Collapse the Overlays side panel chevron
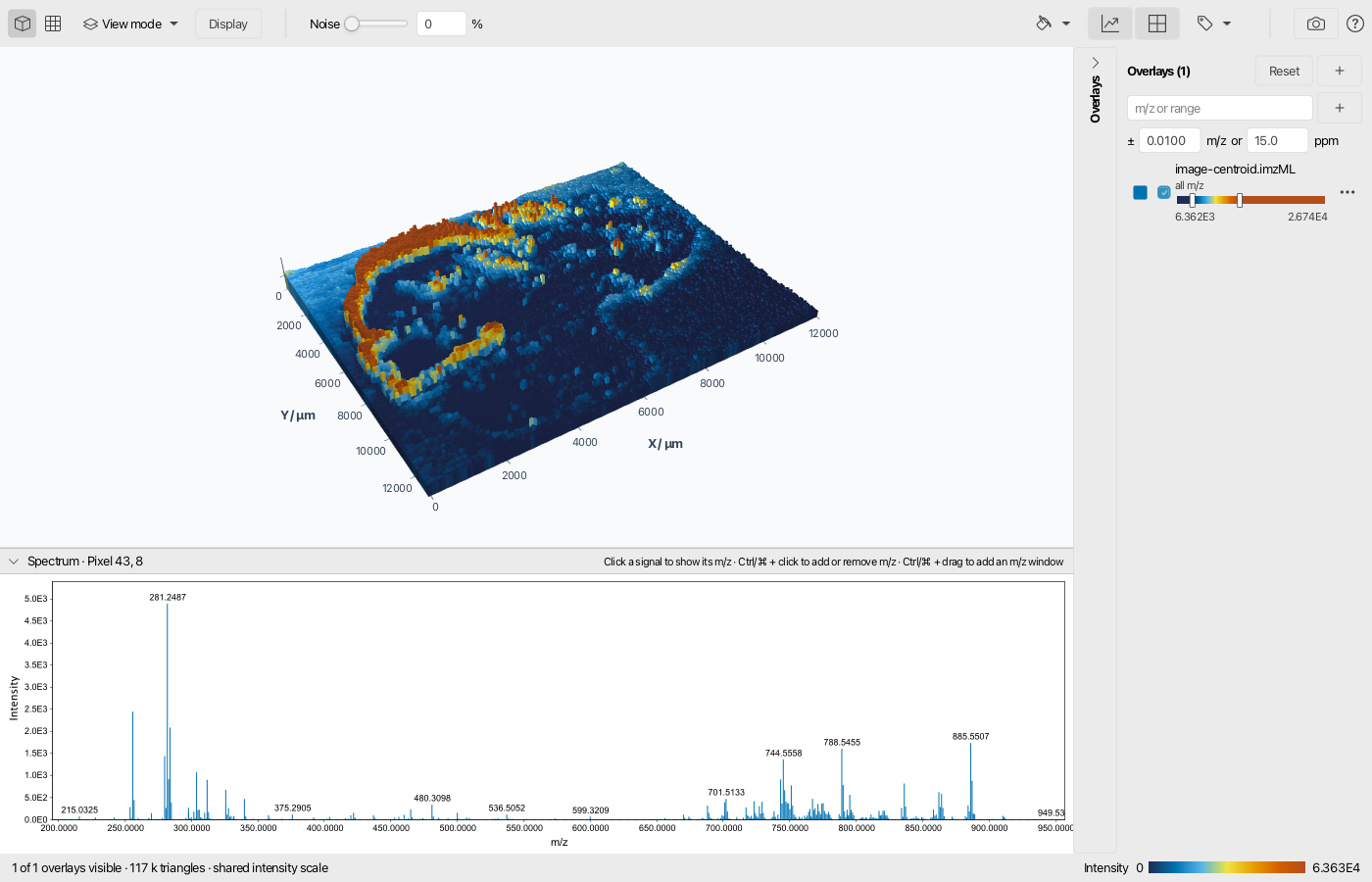This screenshot has height=882, width=1372. pos(1096,63)
